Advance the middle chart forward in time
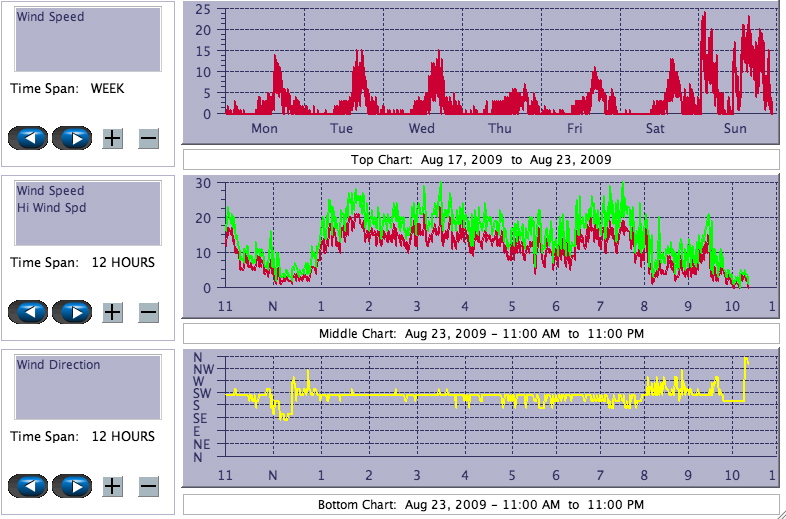The height and width of the screenshot is (519, 786). pos(72,312)
